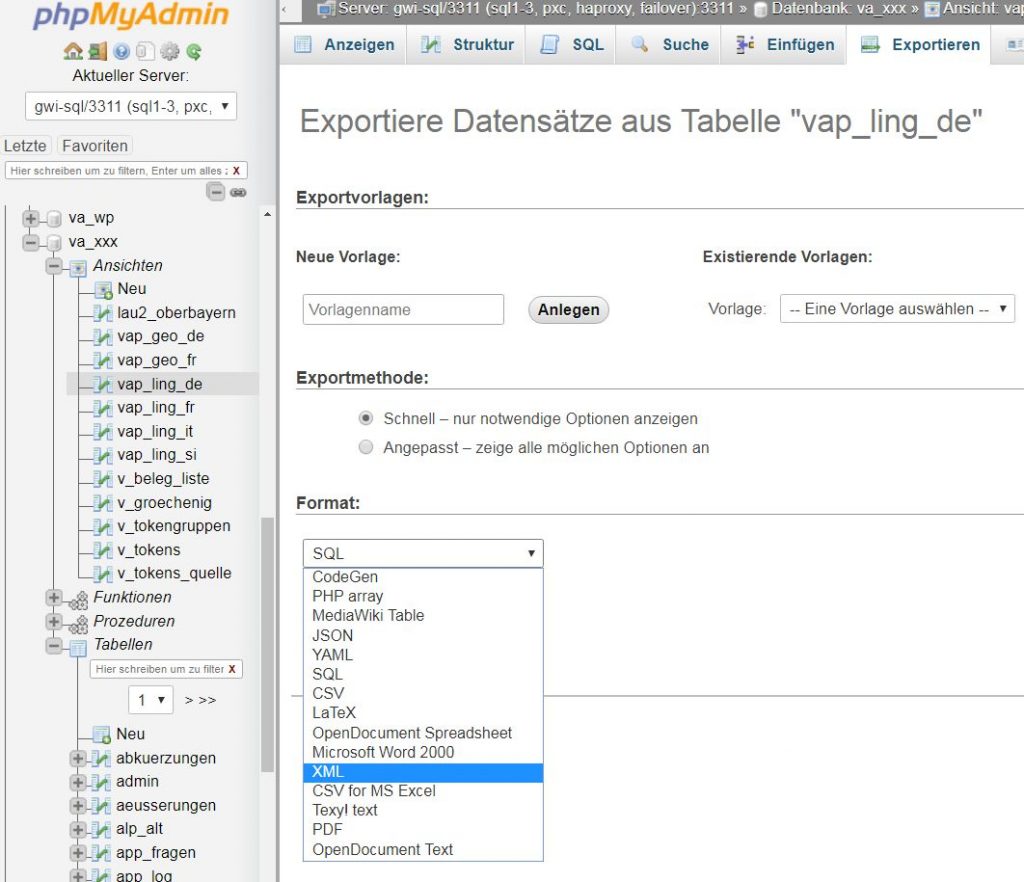Viewport: 1024px width, 882px height.
Task: Click the Vorlagenname input field
Action: pos(403,310)
